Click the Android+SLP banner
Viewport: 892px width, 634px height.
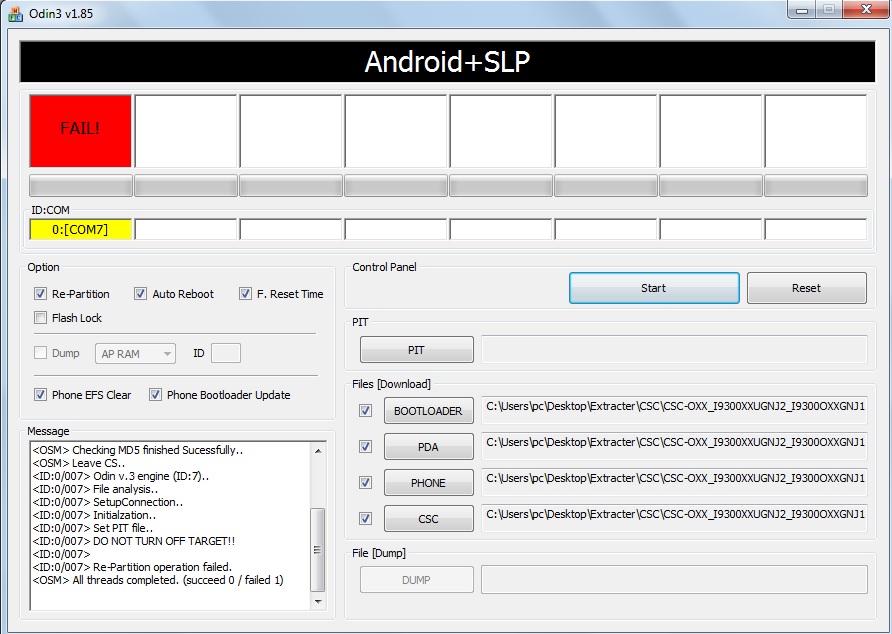(447, 61)
